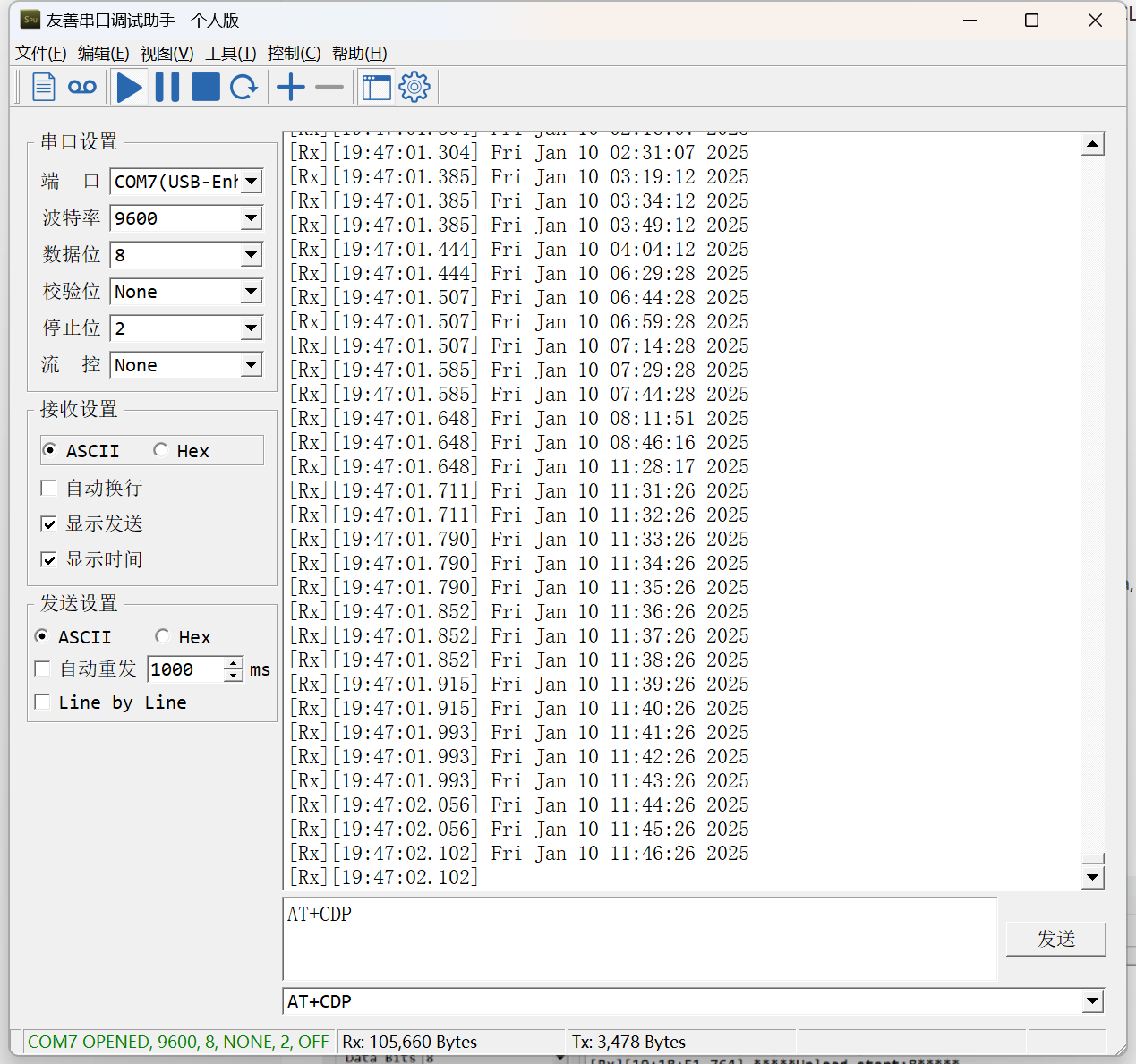Decrease the resend interval with down arrow
The height and width of the screenshot is (1064, 1136).
[233, 676]
